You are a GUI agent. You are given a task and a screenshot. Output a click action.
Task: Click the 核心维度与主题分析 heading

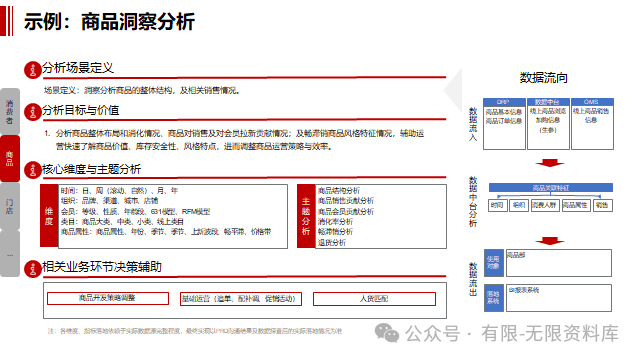(x=91, y=169)
